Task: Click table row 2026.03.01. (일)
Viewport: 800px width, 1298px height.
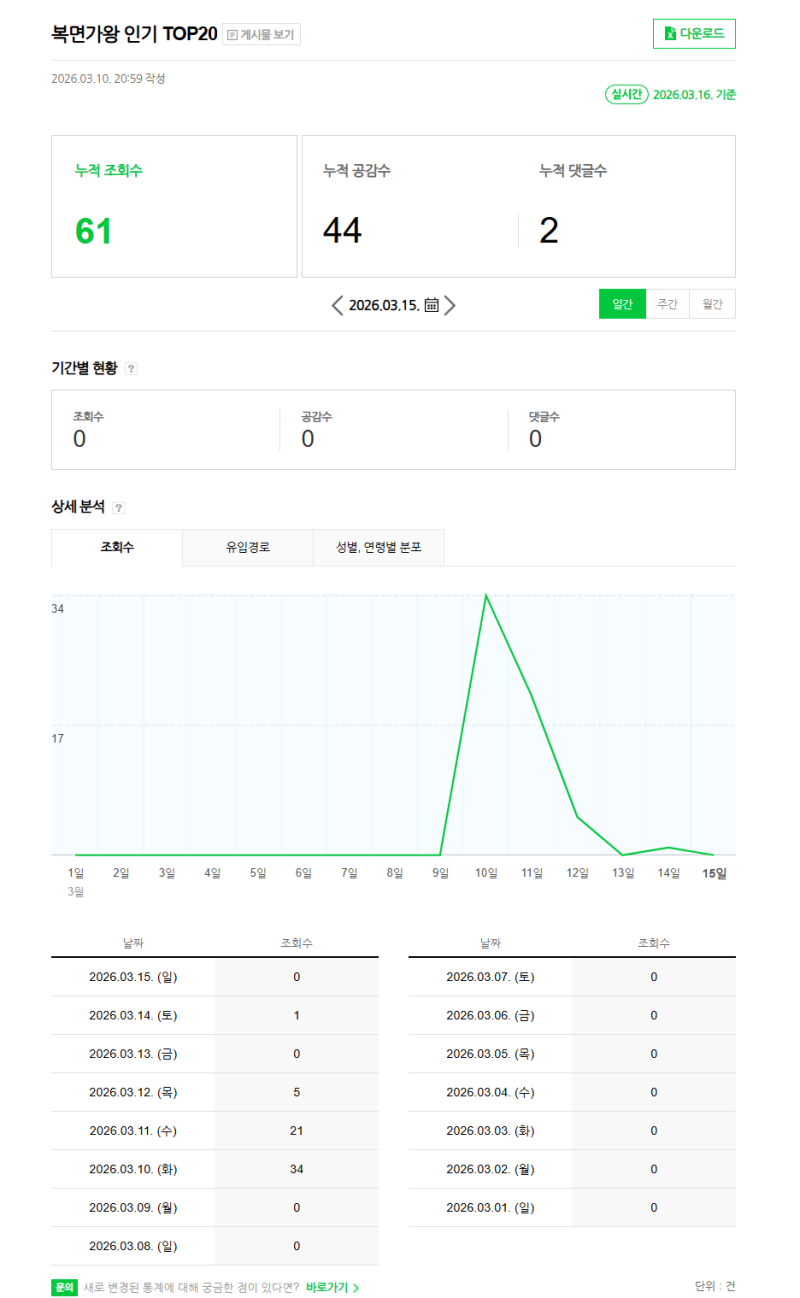Action: pyautogui.click(x=572, y=1207)
